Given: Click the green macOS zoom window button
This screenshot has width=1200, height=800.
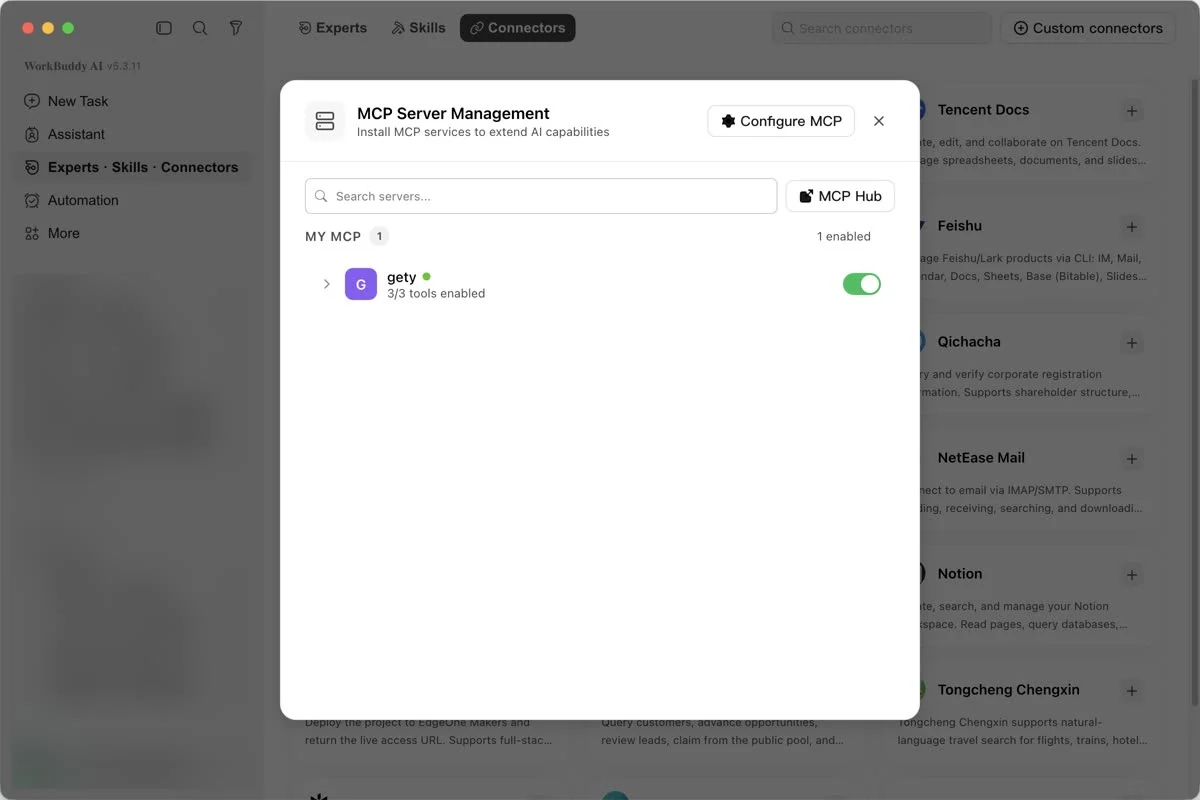Looking at the screenshot, I should (68, 28).
